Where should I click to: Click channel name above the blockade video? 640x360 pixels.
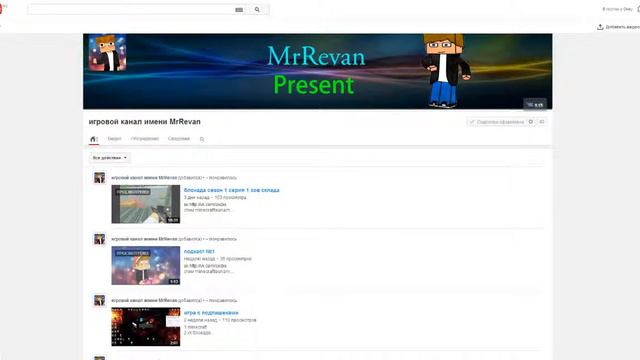point(144,178)
